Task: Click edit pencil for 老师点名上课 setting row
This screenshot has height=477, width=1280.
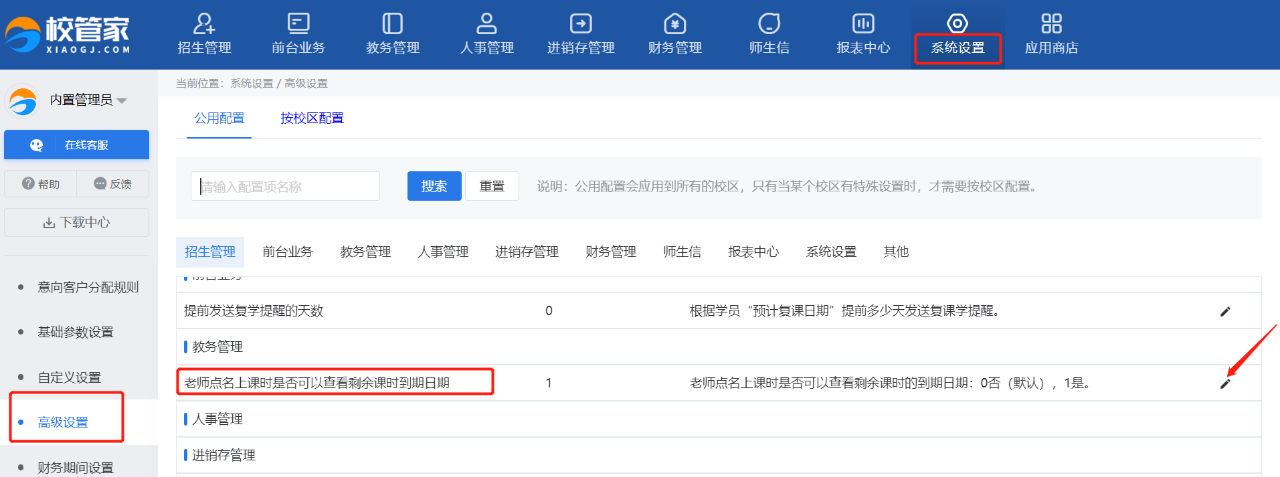Action: tap(1225, 383)
